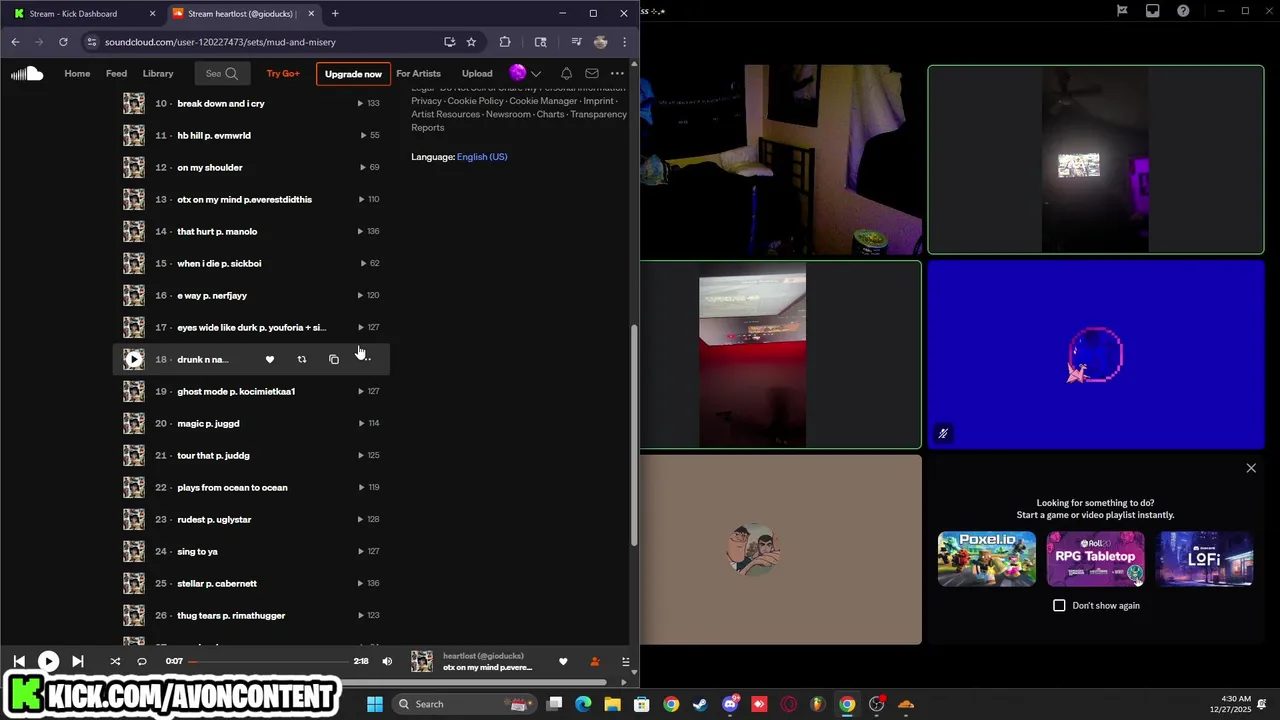Click the page vertical scrollbar
Image resolution: width=1280 pixels, height=720 pixels.
633,435
